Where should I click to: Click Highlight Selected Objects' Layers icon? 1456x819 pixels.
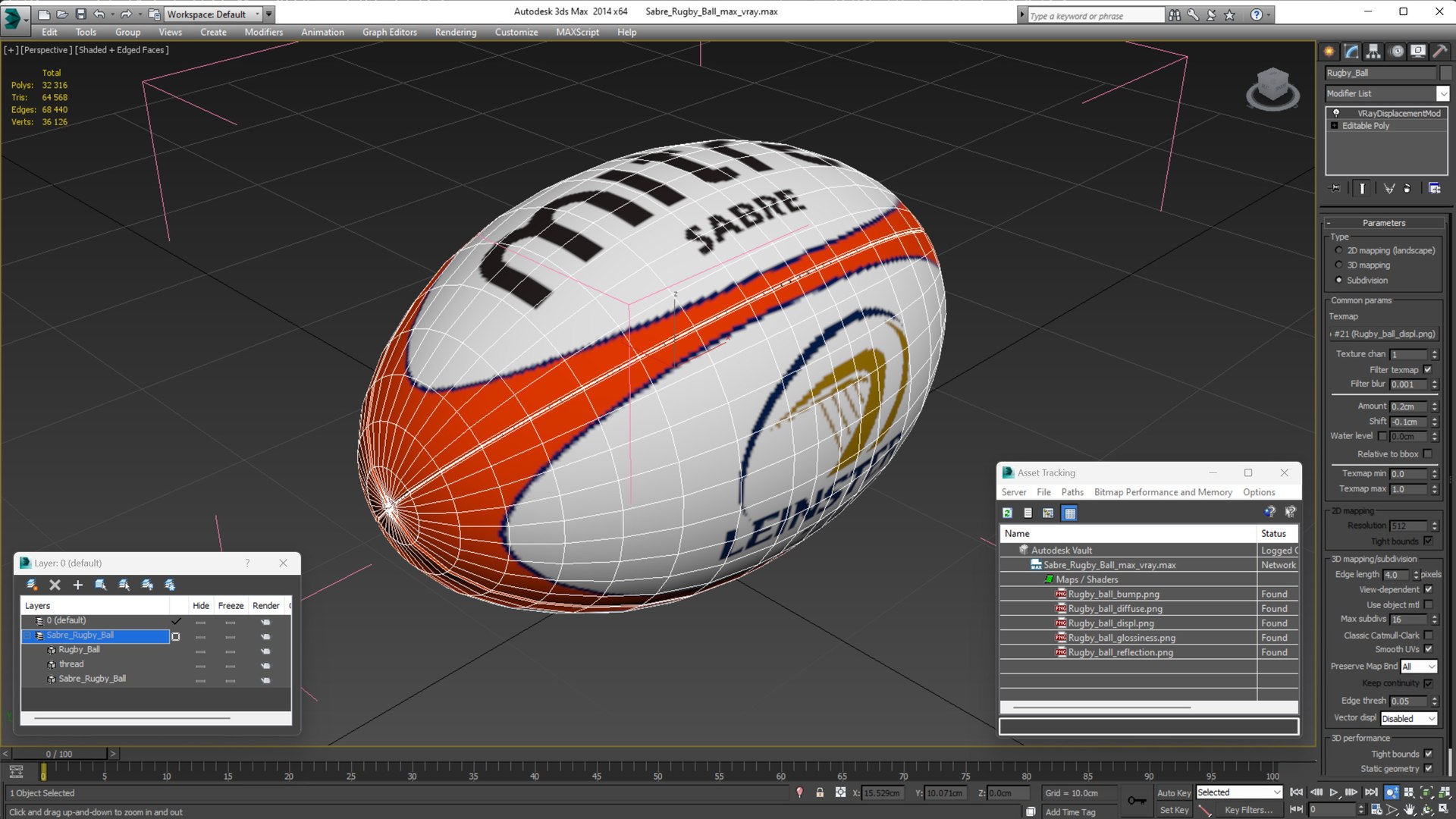(124, 585)
